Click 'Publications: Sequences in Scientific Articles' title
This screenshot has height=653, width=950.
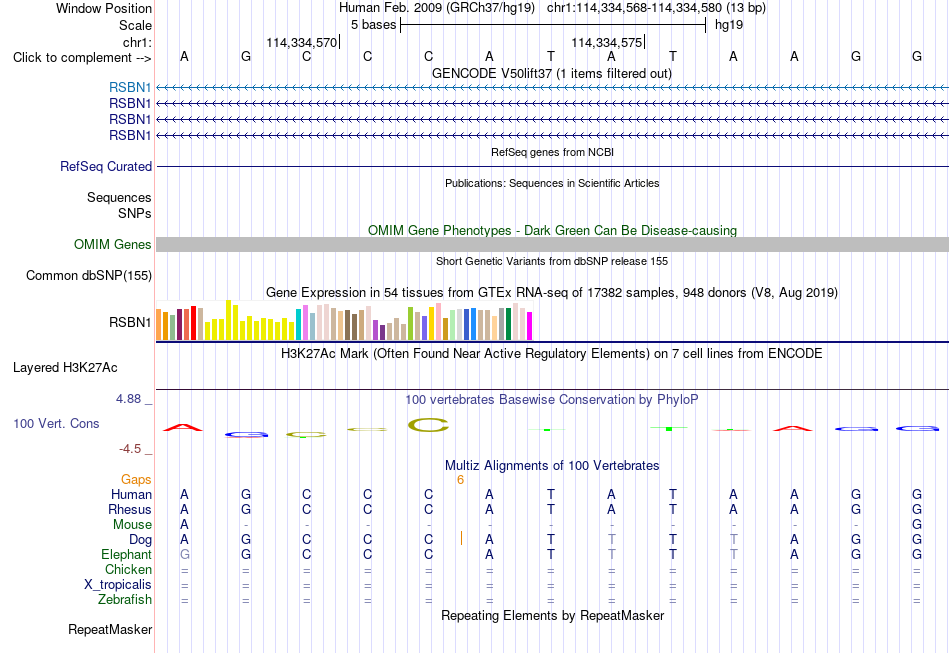pos(552,184)
